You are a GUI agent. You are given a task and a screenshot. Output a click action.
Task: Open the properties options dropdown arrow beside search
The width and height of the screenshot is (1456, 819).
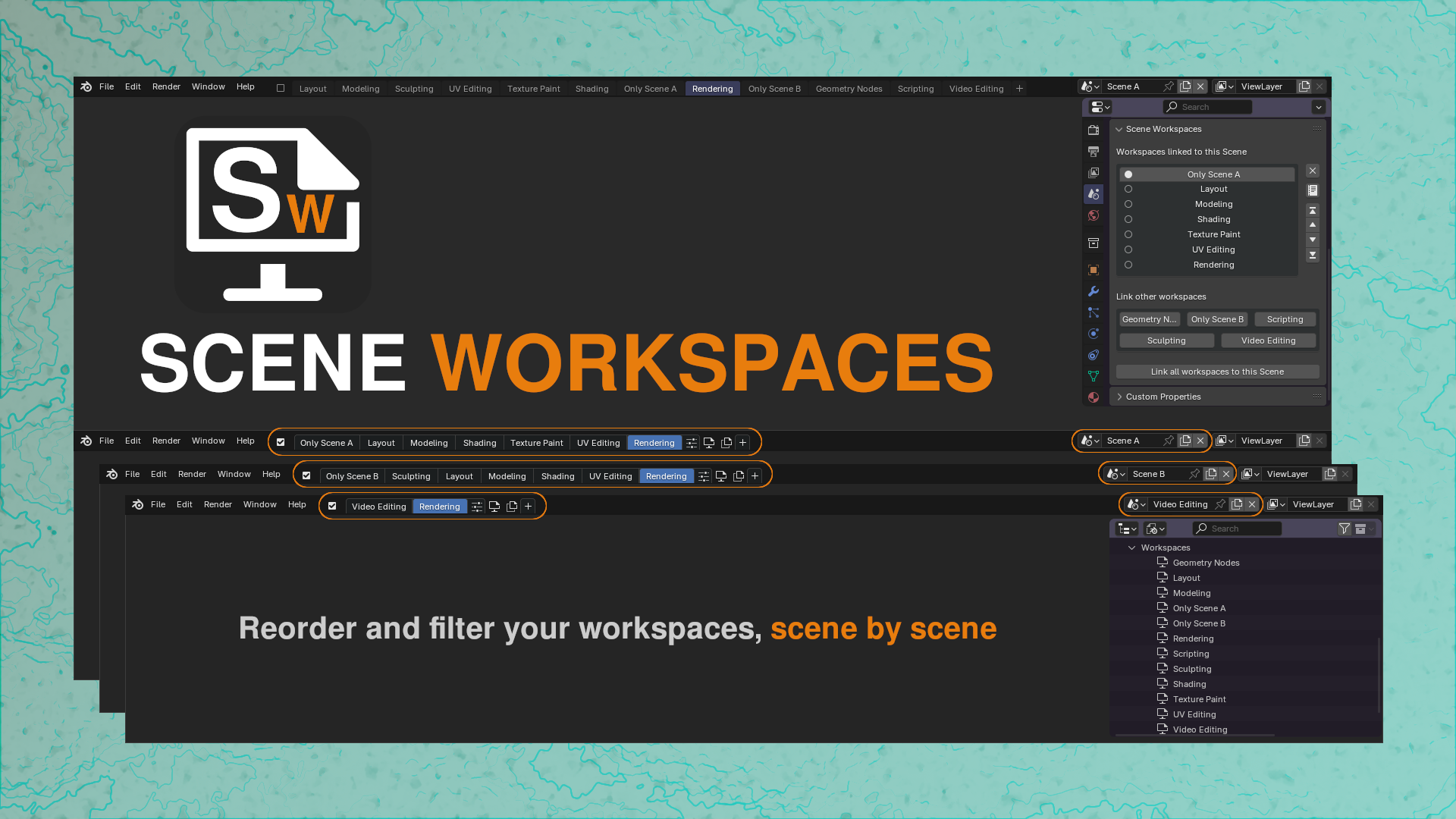1319,107
